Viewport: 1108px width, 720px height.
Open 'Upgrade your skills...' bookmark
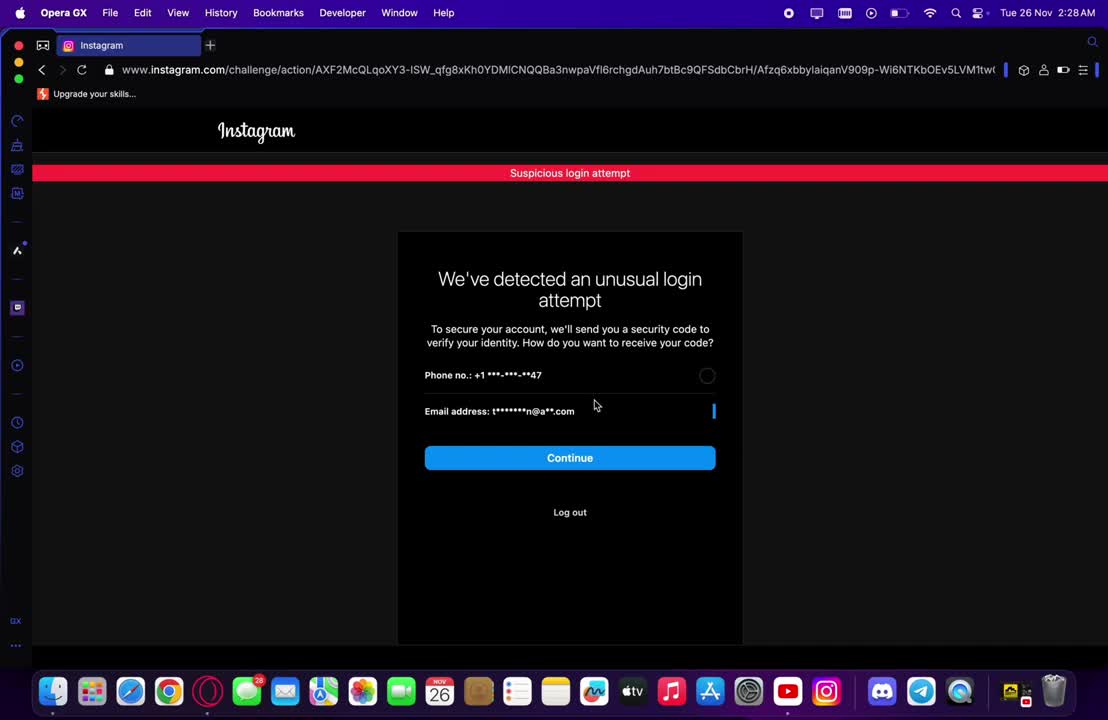coord(87,94)
